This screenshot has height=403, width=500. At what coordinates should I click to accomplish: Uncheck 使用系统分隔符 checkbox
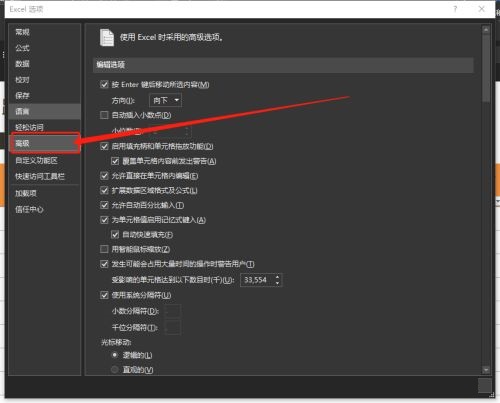[104, 295]
